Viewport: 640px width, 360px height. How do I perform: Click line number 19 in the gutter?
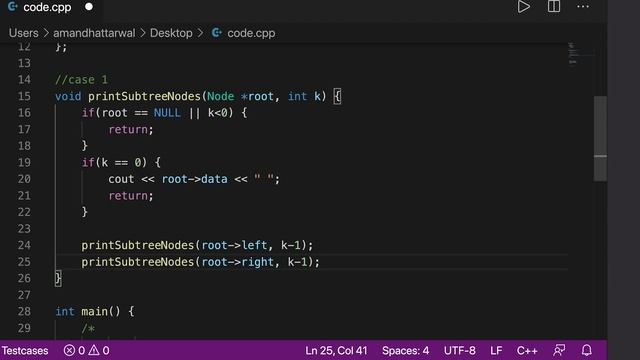tap(24, 162)
